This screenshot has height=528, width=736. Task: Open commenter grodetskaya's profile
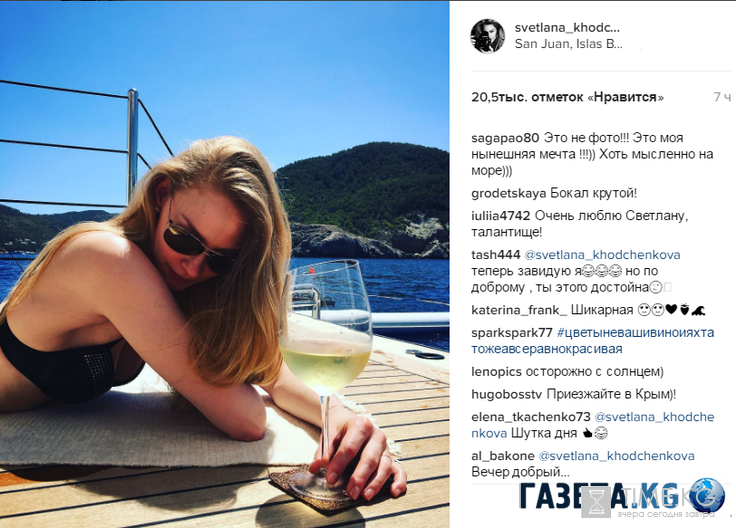pos(508,193)
